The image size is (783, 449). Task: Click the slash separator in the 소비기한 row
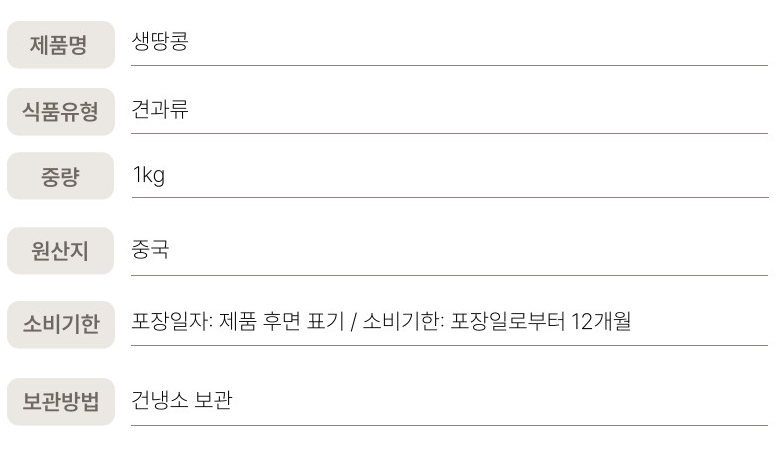click(353, 322)
